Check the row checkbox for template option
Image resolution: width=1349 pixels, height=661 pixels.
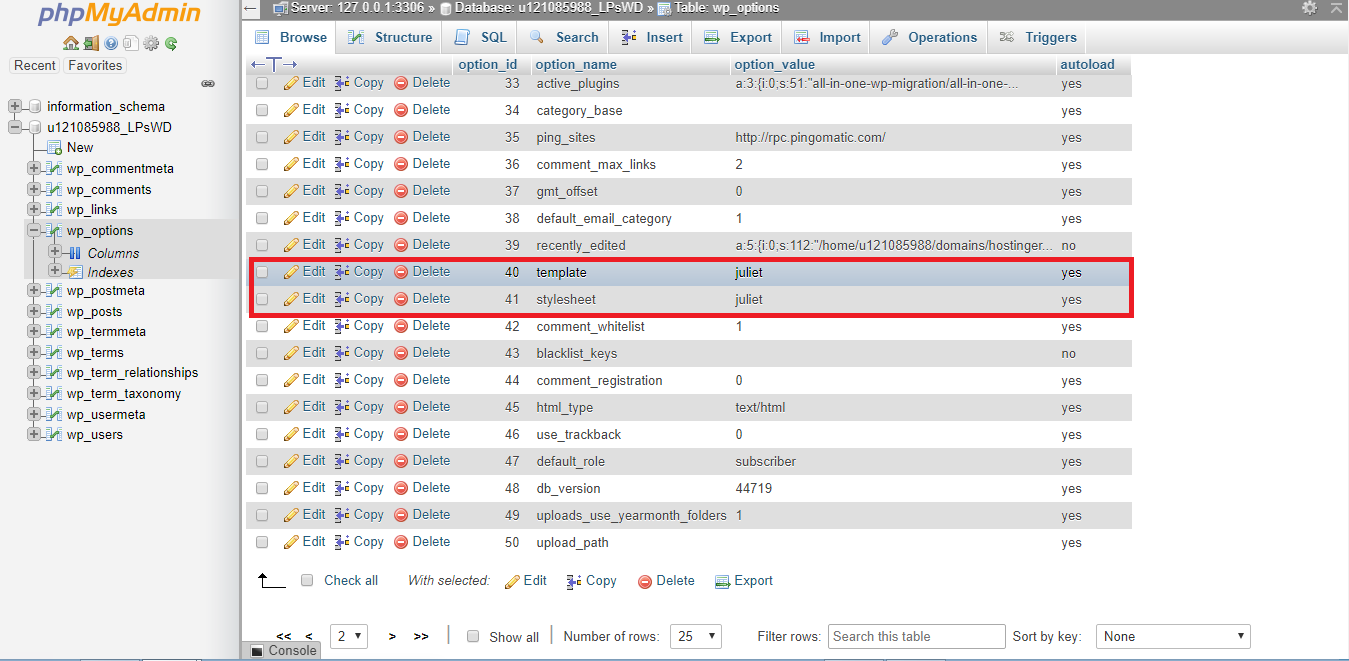[262, 271]
